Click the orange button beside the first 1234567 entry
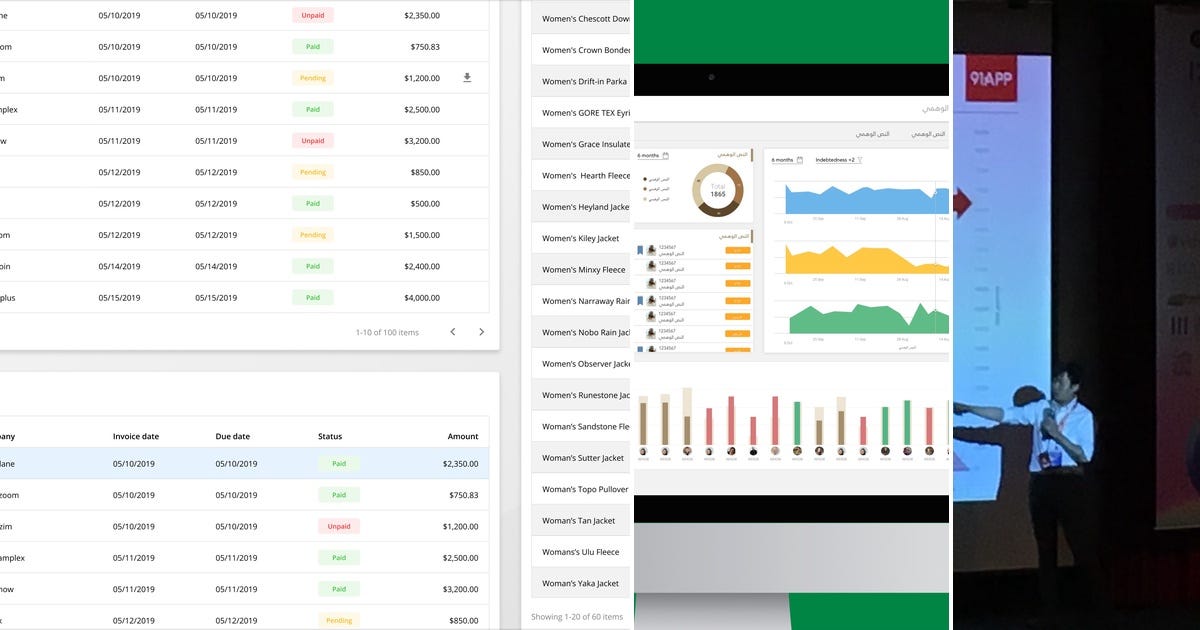Screen dimensions: 1200x630 click(x=738, y=249)
